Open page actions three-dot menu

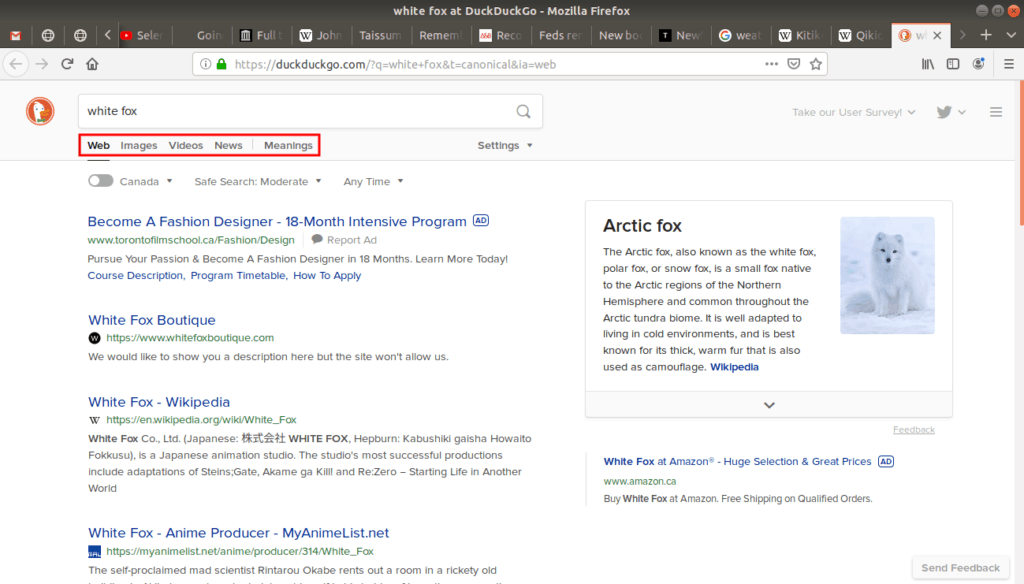click(771, 64)
